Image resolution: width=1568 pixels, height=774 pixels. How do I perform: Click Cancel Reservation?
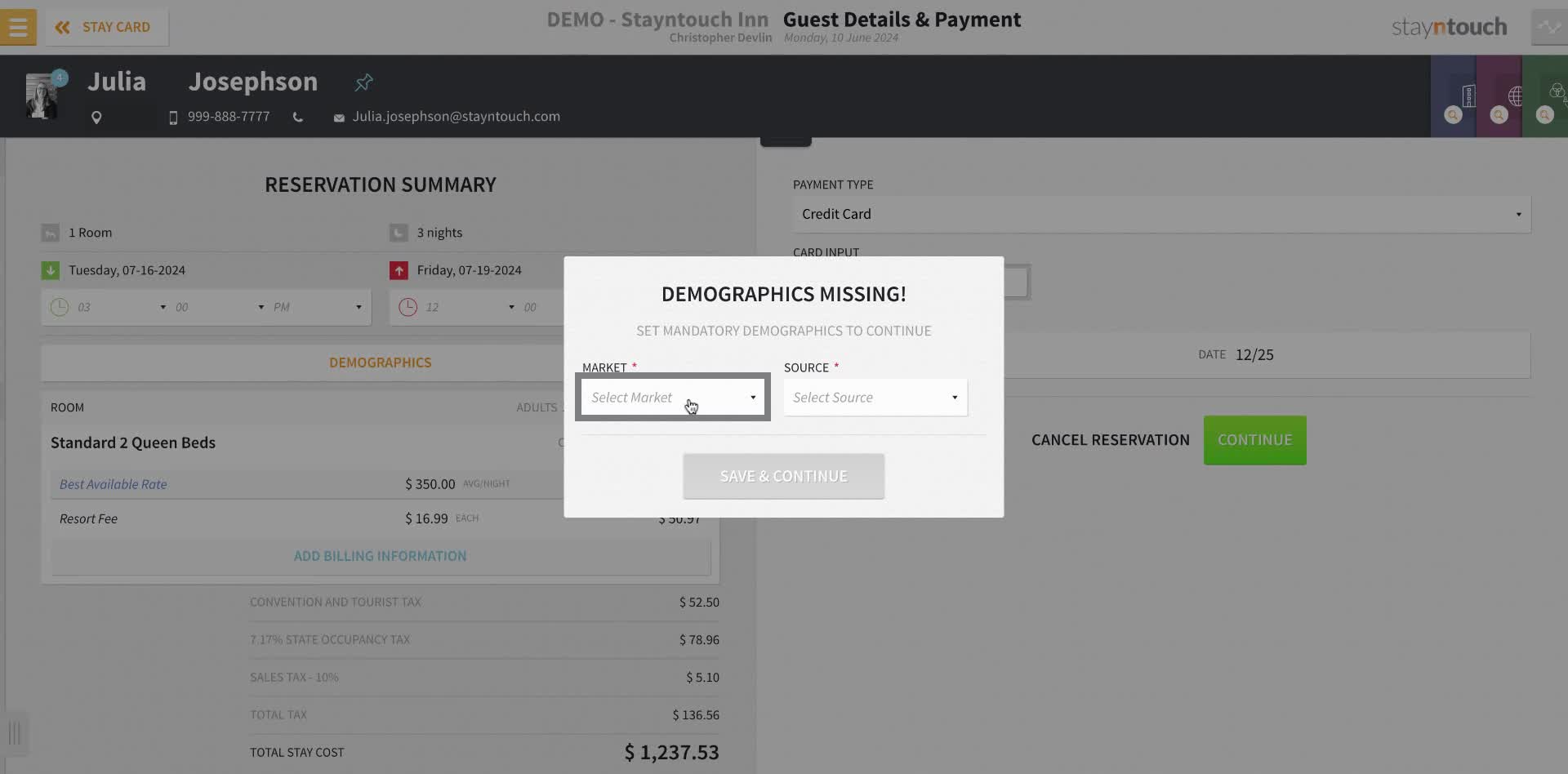pos(1111,440)
